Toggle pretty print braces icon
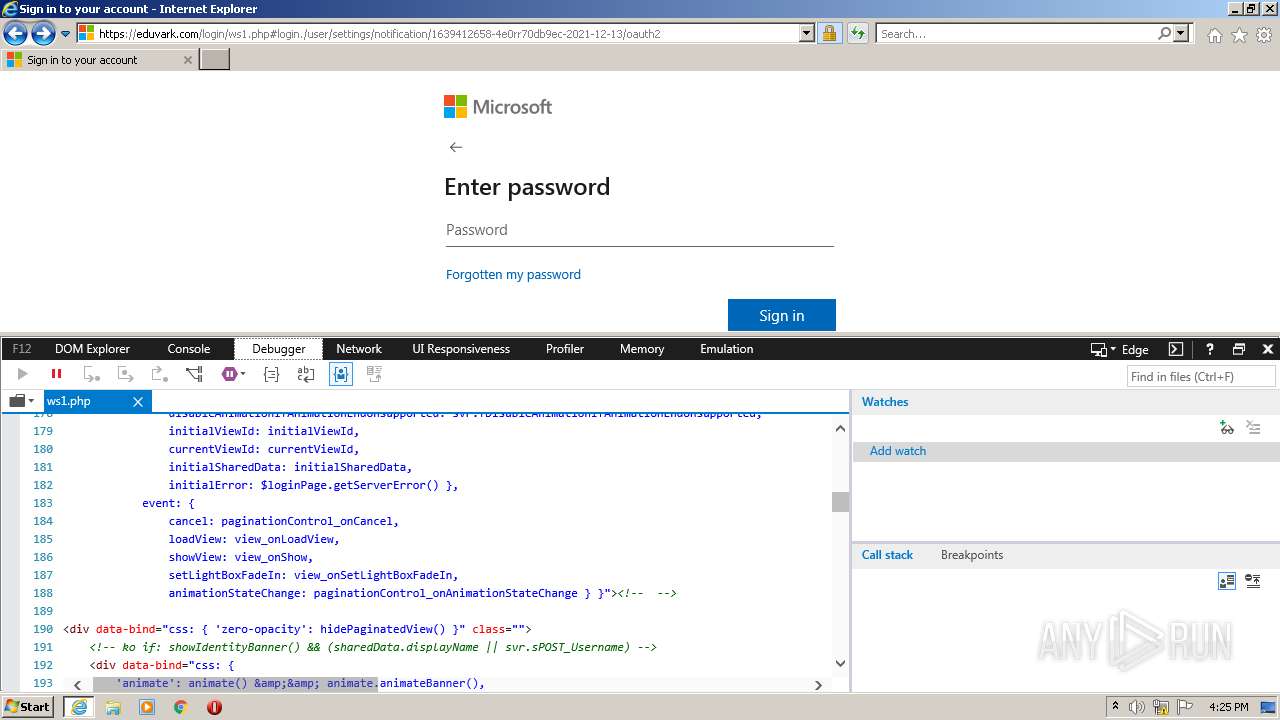Image resolution: width=1280 pixels, height=720 pixels. [x=271, y=374]
